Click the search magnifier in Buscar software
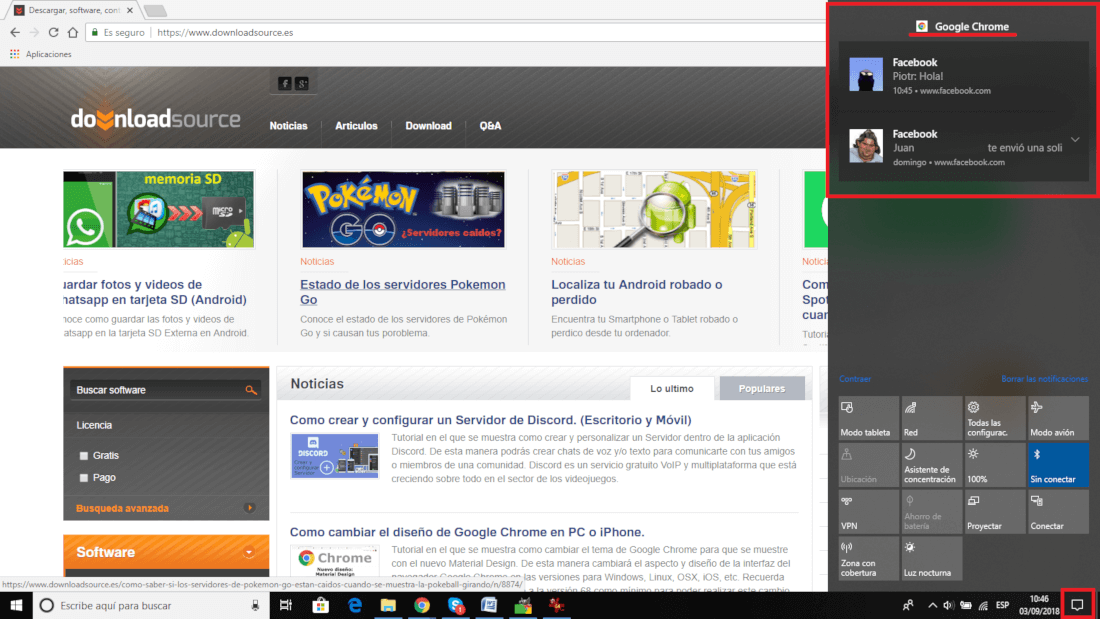This screenshot has width=1100, height=619. click(x=250, y=390)
